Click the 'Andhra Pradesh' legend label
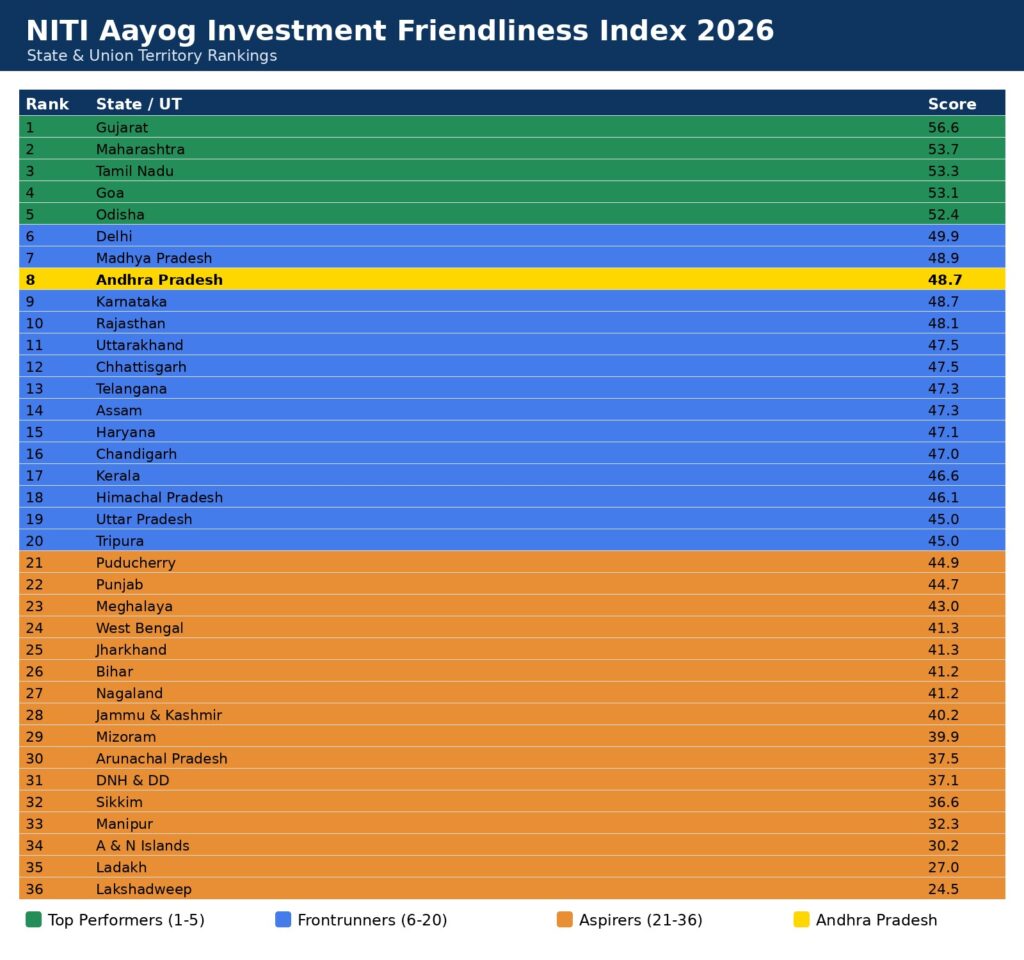The height and width of the screenshot is (960, 1024). [x=876, y=920]
